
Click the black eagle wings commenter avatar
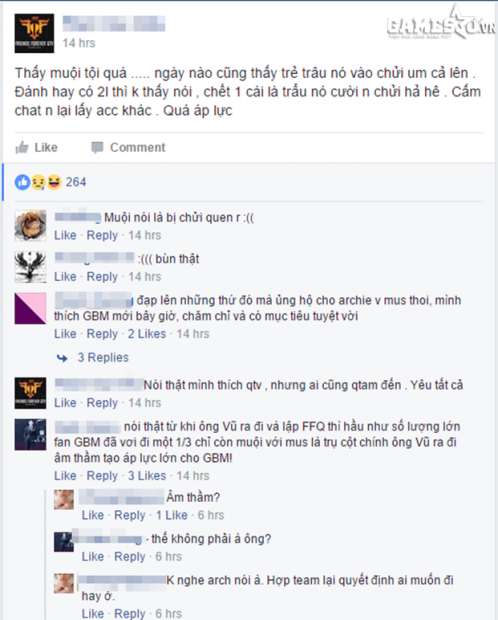tap(30, 267)
